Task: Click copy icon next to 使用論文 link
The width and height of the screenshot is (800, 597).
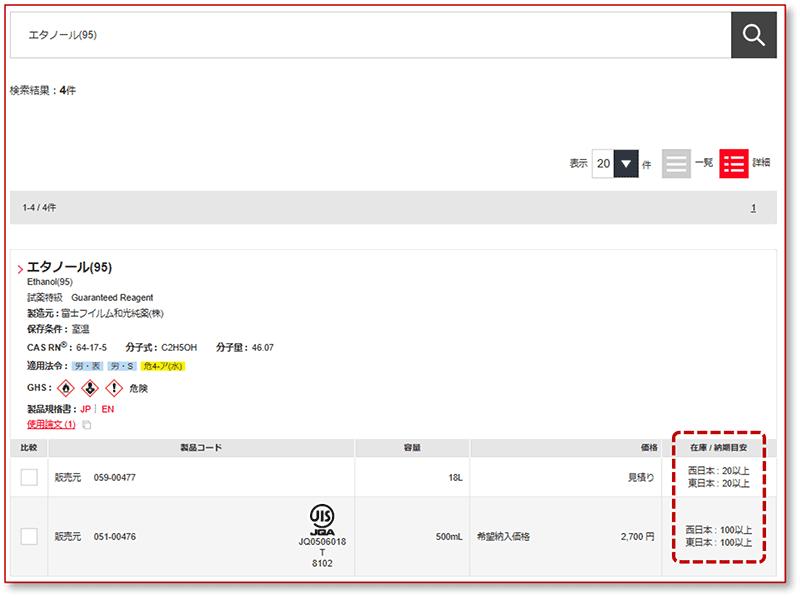Action: point(86,425)
